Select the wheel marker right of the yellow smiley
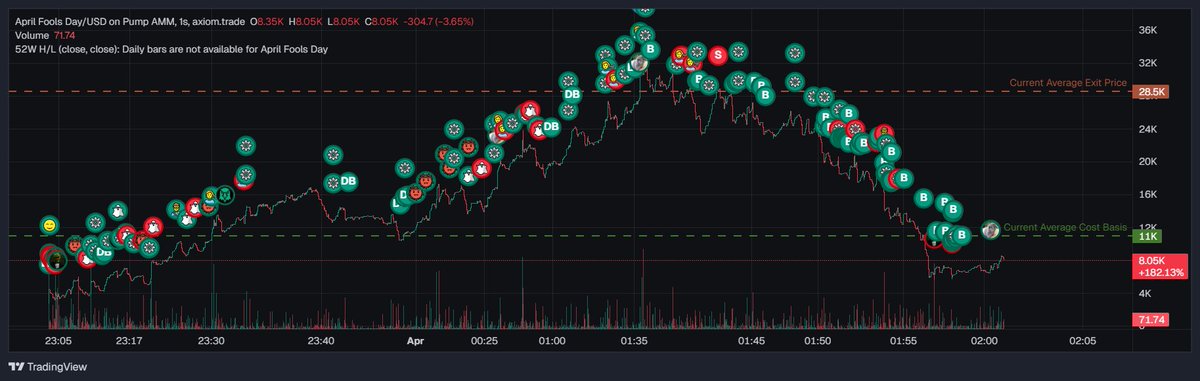The image size is (1200, 381). [x=95, y=222]
